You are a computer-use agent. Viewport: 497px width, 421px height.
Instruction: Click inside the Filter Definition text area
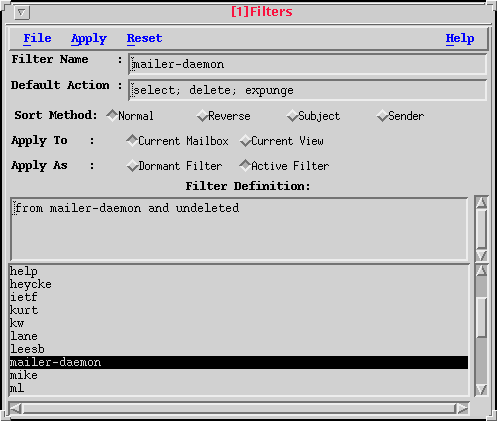click(239, 229)
